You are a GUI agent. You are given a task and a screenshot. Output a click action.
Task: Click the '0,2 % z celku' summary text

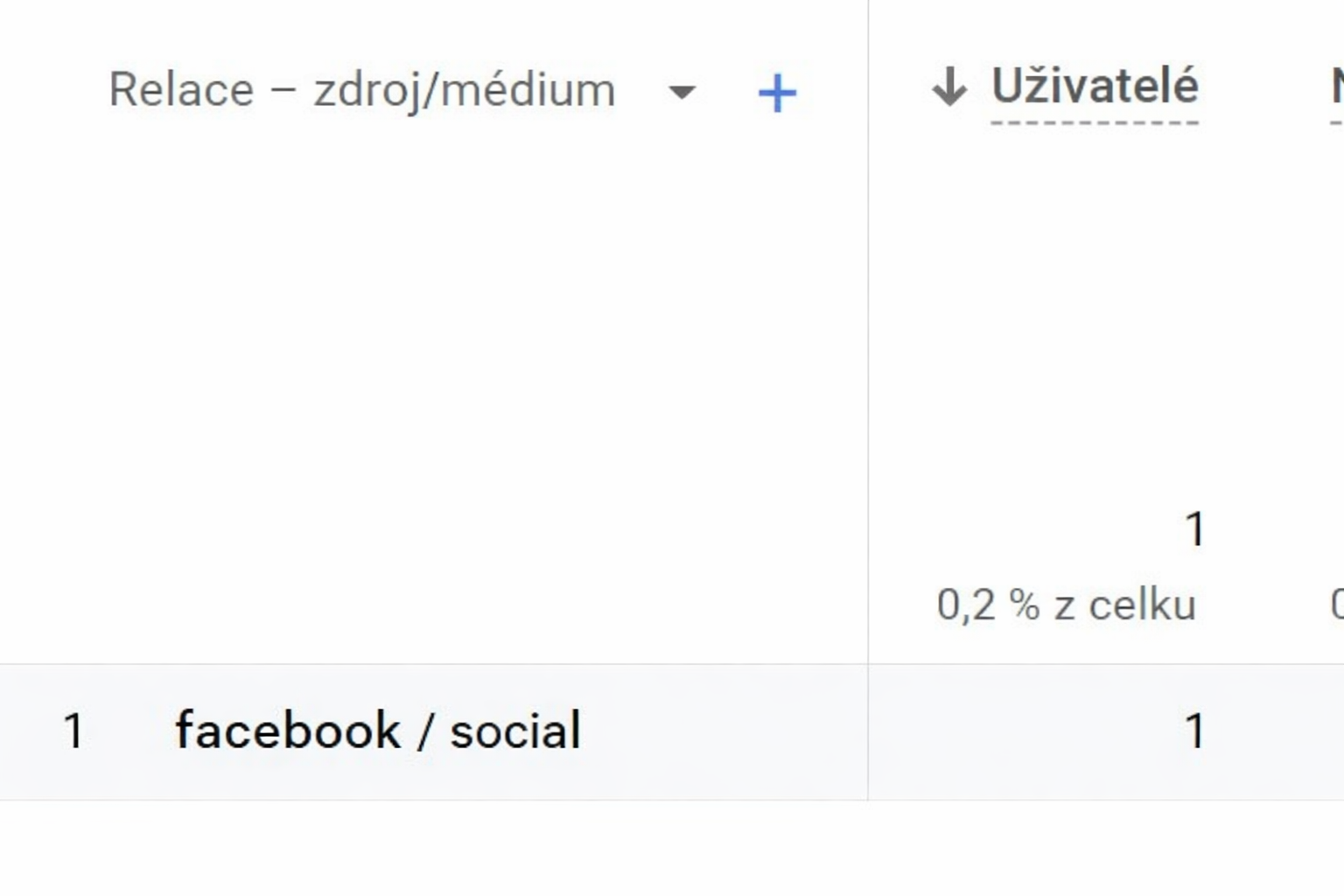pos(1065,605)
